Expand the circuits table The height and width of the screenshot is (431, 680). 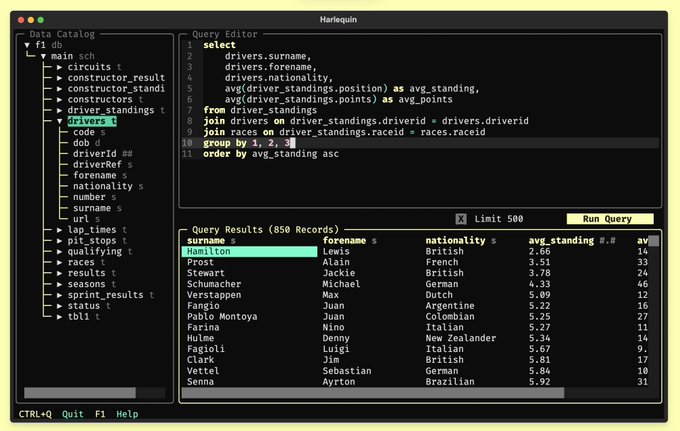[59, 67]
